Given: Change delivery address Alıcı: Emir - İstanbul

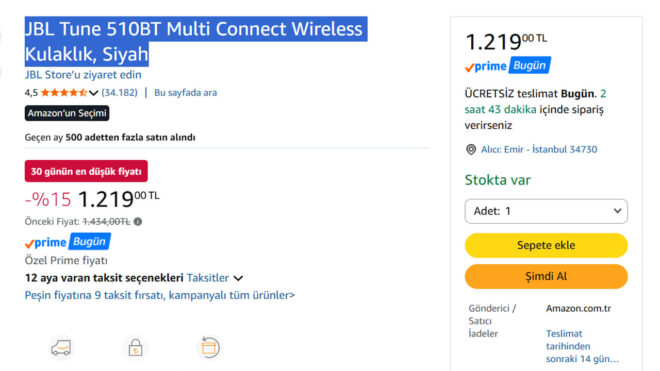Looking at the screenshot, I should (x=539, y=149).
